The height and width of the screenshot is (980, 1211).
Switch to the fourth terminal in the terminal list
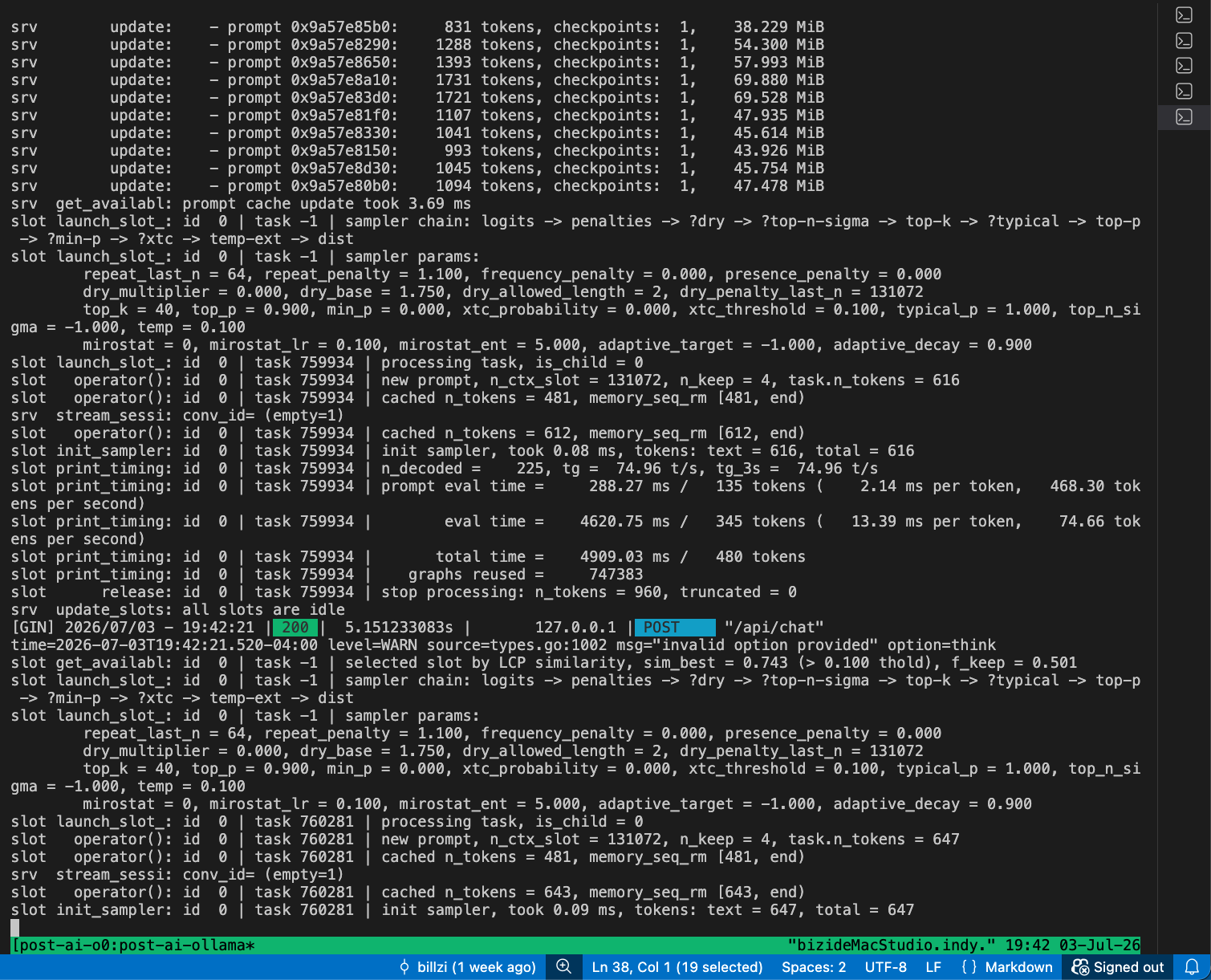[x=1184, y=91]
